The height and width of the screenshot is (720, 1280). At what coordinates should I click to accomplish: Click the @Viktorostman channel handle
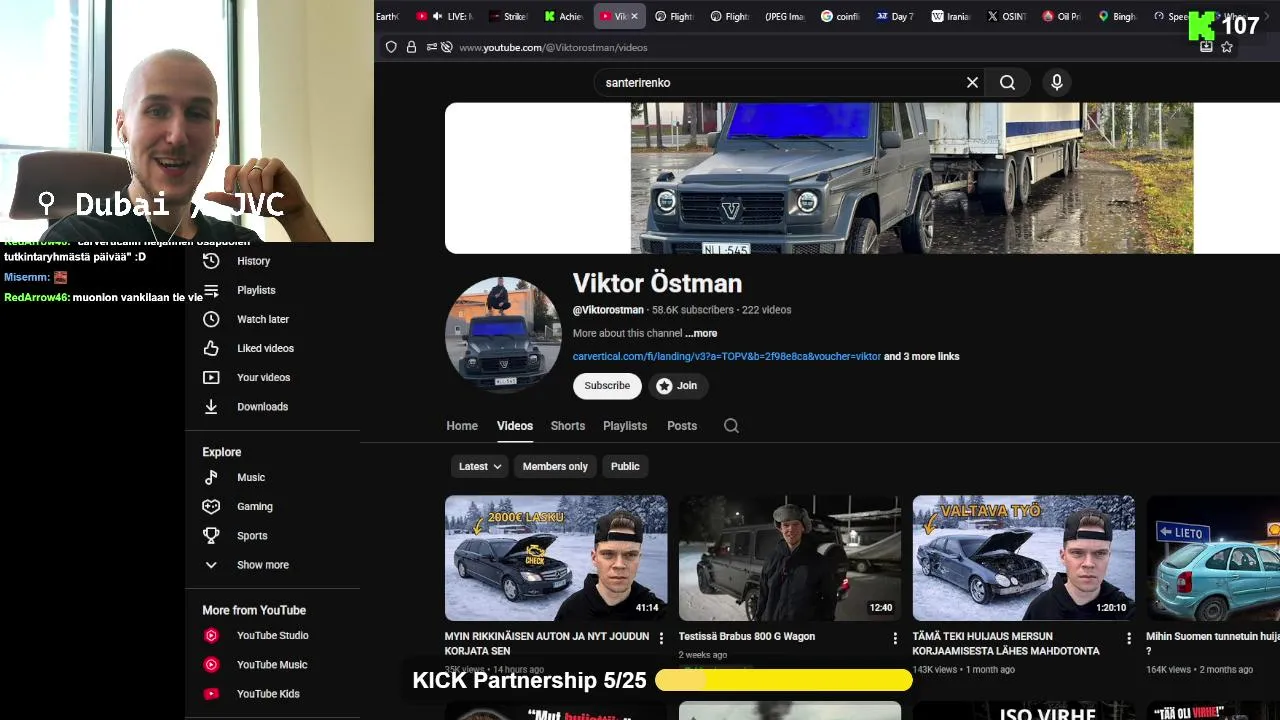coord(608,310)
